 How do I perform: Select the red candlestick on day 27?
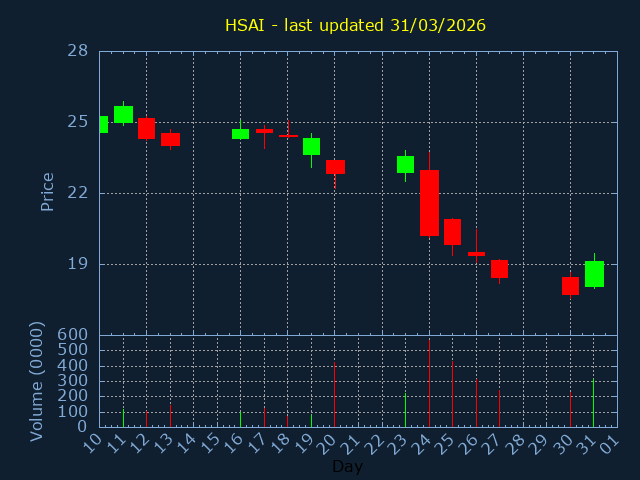coord(499,269)
